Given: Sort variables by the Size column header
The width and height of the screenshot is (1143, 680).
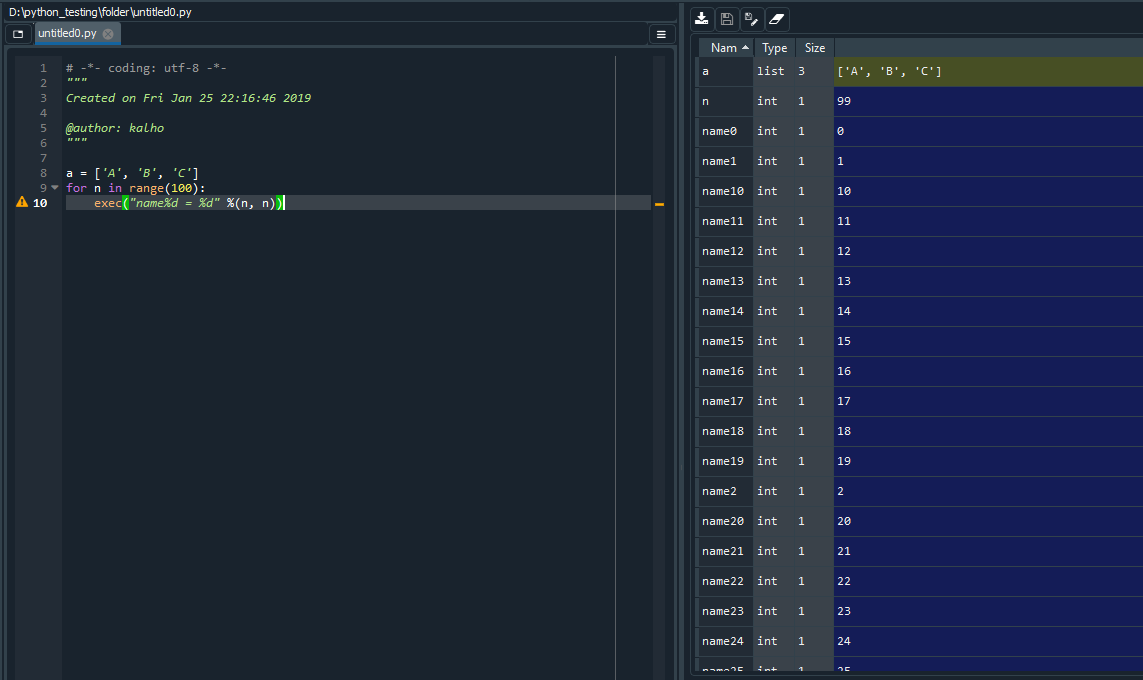Looking at the screenshot, I should 815,48.
